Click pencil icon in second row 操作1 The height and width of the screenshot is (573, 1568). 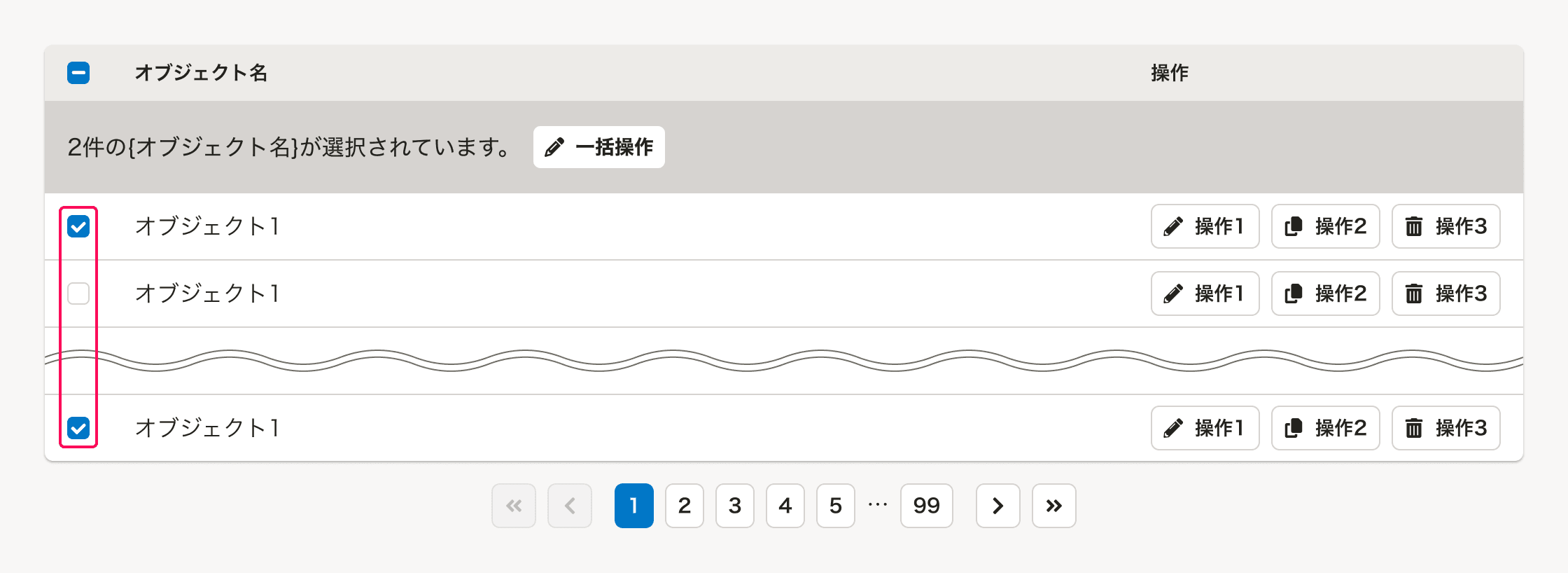1173,294
